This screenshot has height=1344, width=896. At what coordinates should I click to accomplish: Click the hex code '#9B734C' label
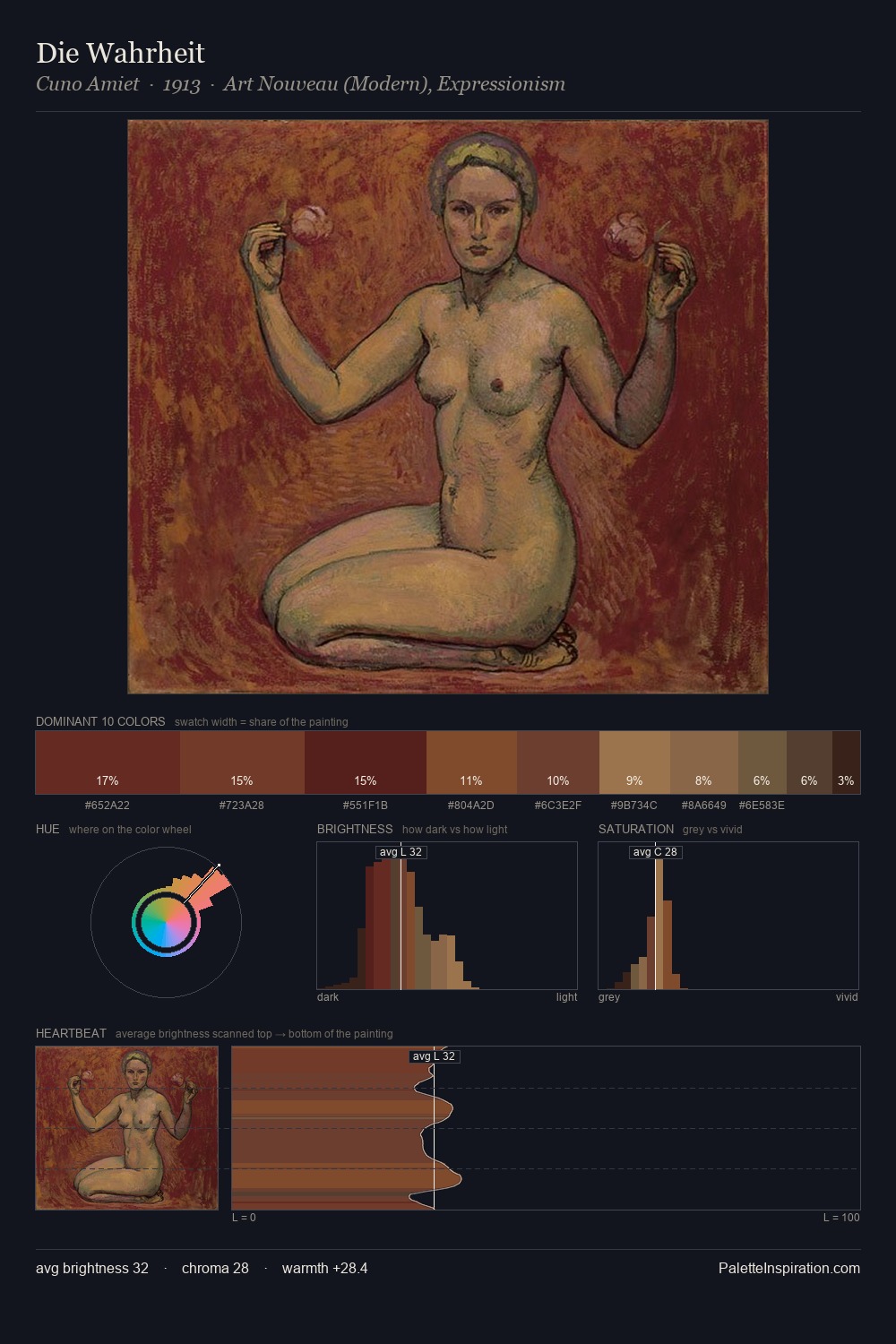tap(634, 806)
